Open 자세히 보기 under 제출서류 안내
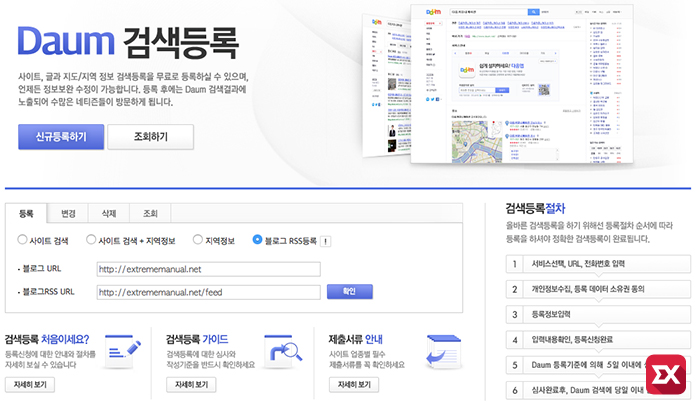Screen dimensions: 696x405 pyautogui.click(x=354, y=385)
